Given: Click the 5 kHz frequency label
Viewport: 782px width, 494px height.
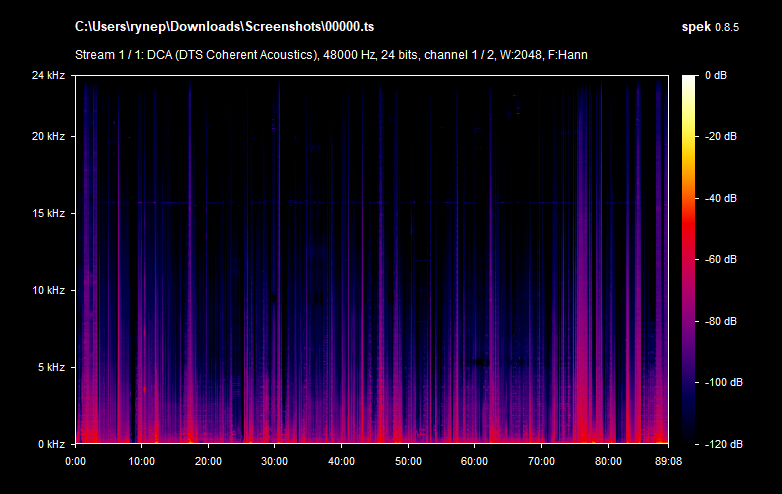Looking at the screenshot, I should [x=51, y=367].
